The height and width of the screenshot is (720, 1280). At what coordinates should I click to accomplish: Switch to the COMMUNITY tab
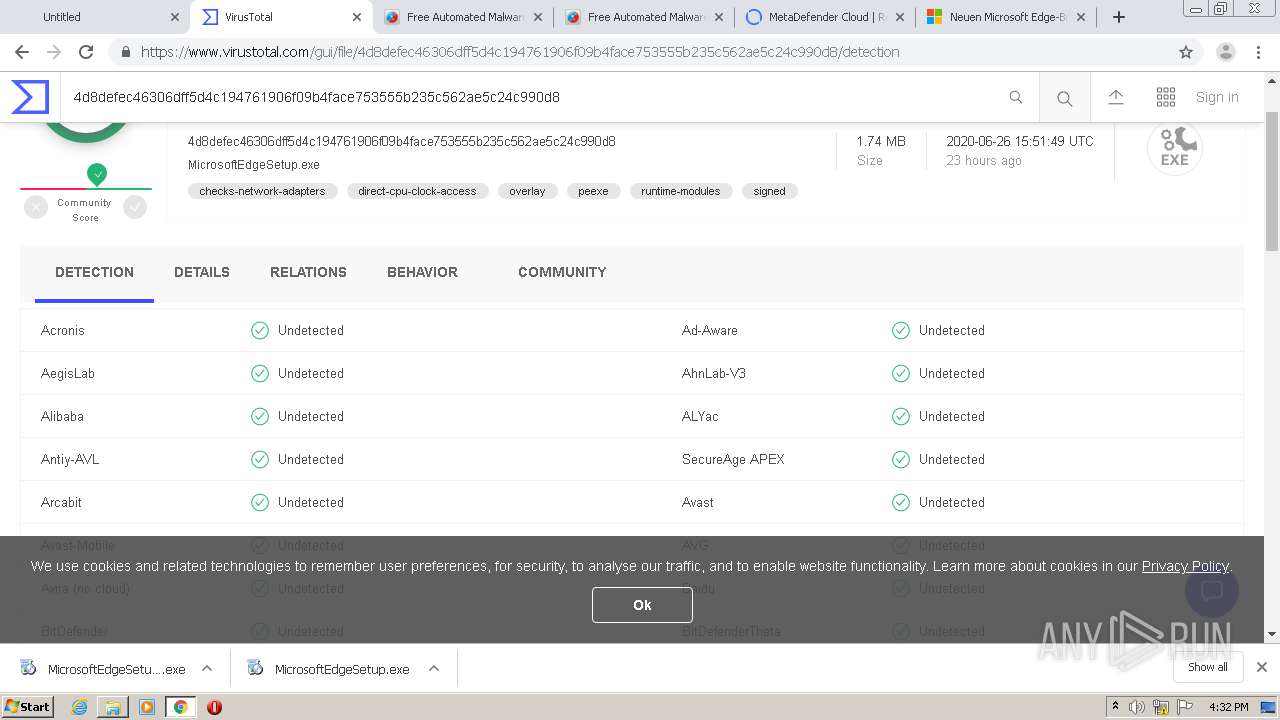tap(562, 272)
